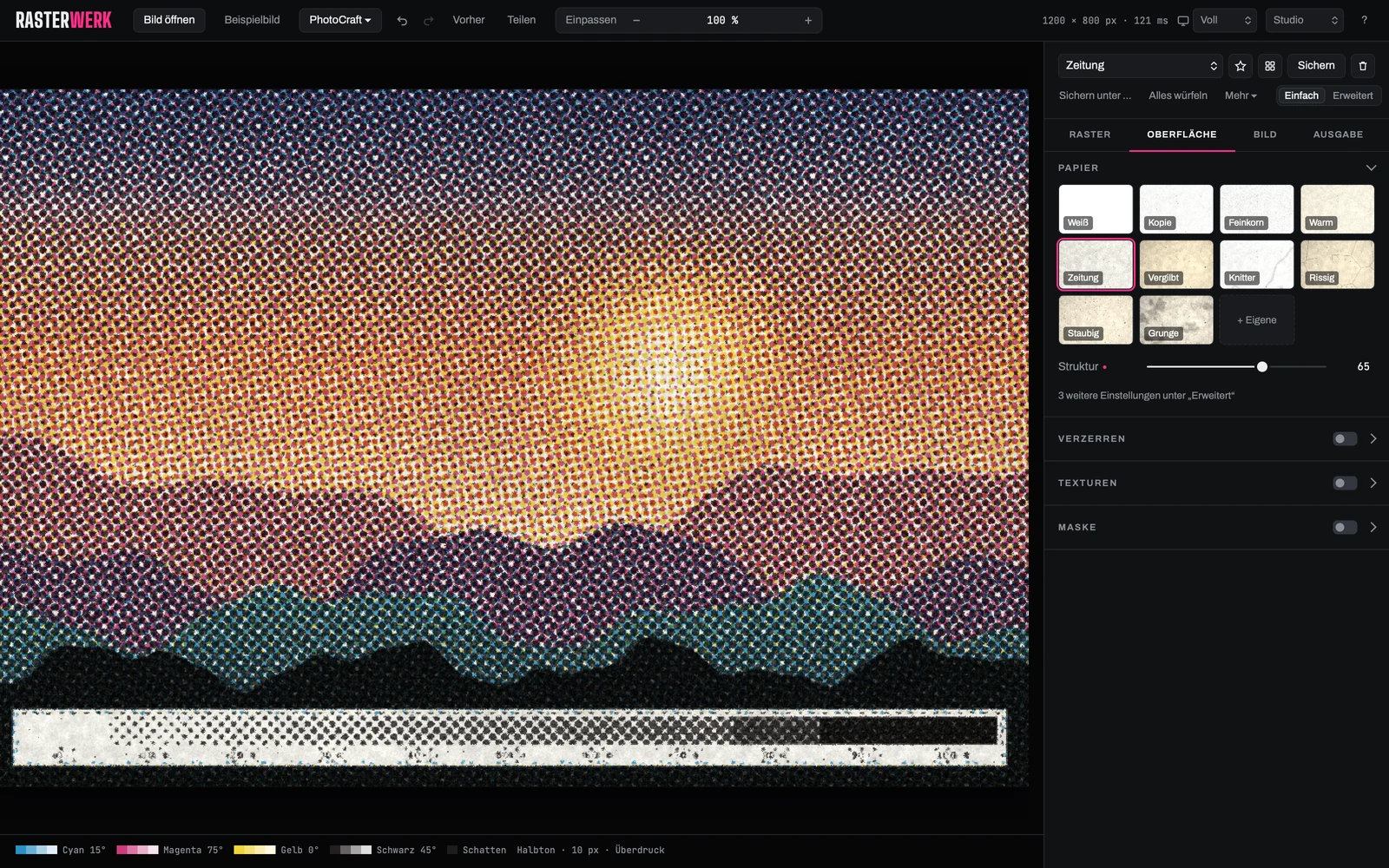1389x868 pixels.
Task: Click the monitor preview icon
Action: (1182, 20)
